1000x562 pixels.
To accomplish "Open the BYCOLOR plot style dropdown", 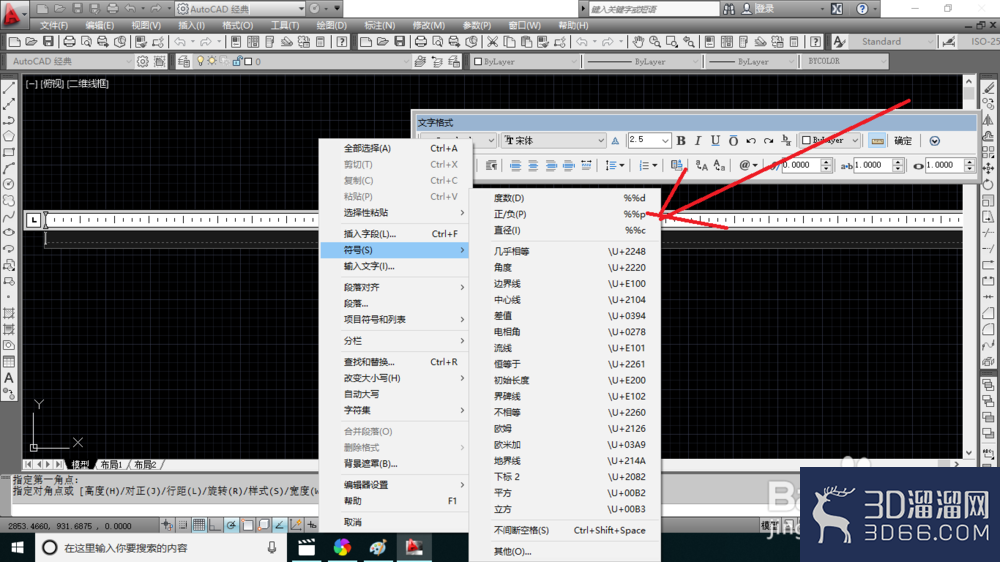I will click(x=845, y=61).
